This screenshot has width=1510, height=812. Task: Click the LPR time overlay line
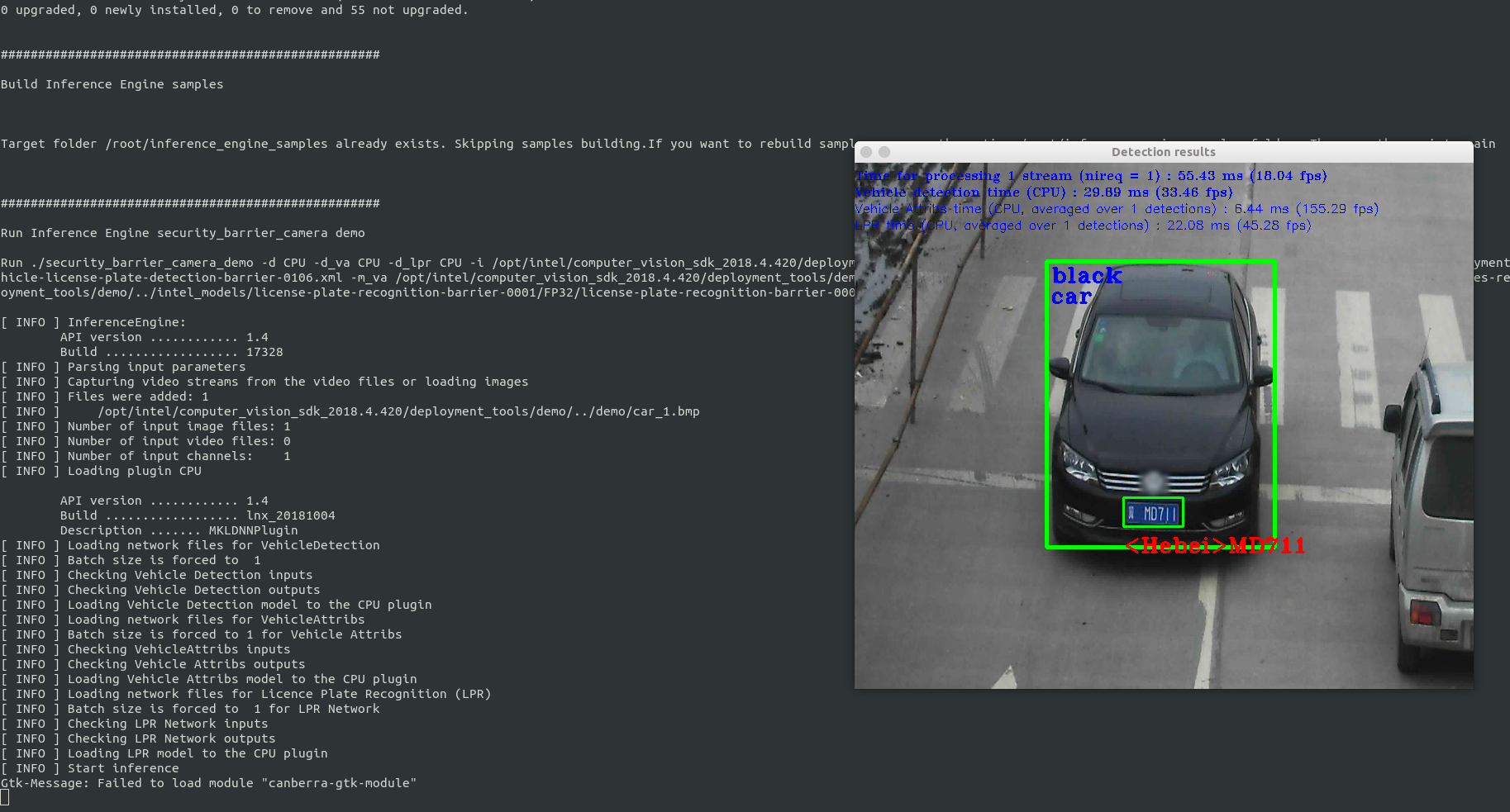point(1084,226)
